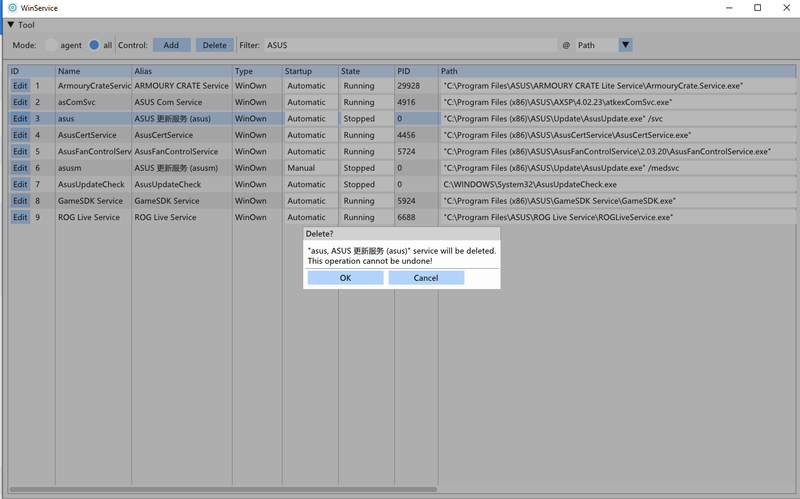Click Edit for AsusCertService row
The width and height of the screenshot is (800, 499).
pyautogui.click(x=20, y=135)
